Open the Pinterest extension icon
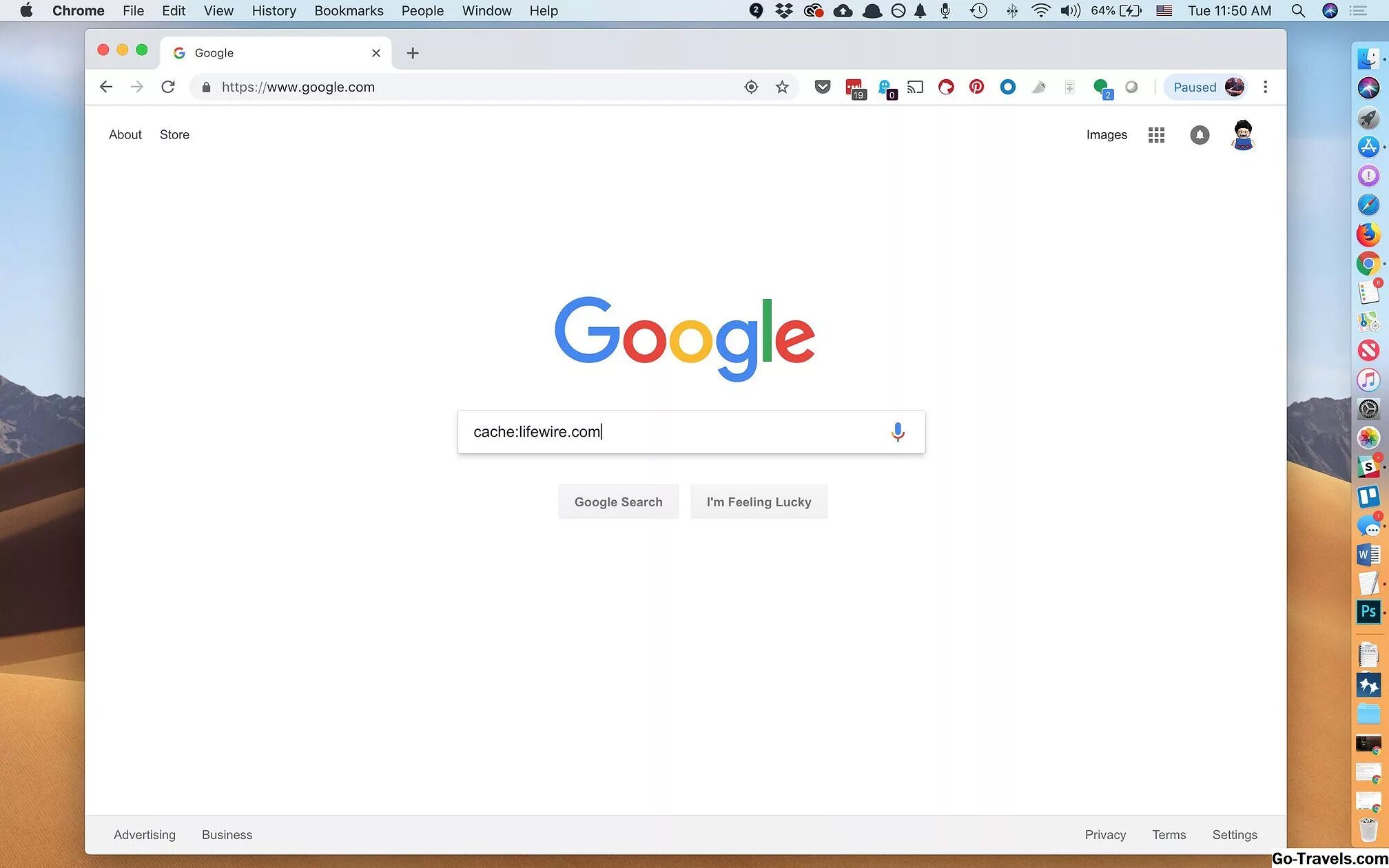 pyautogui.click(x=976, y=87)
